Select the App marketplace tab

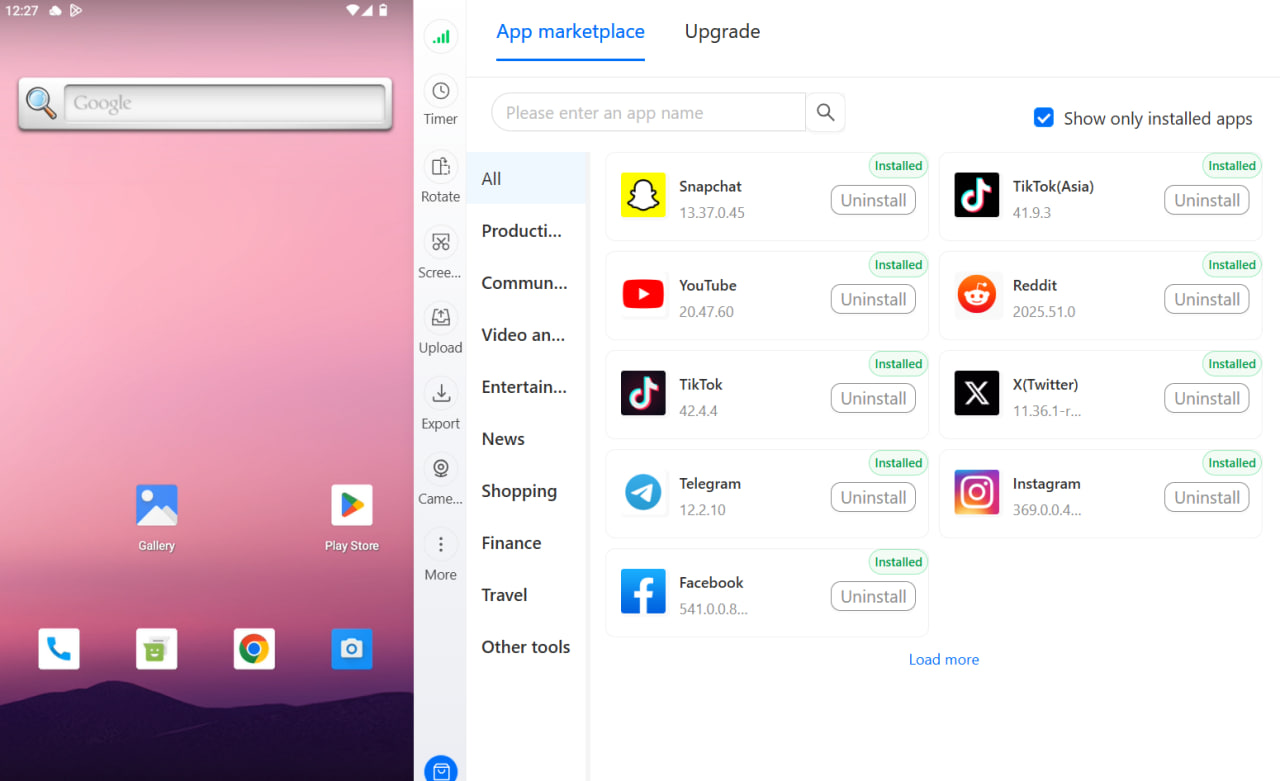pos(570,32)
